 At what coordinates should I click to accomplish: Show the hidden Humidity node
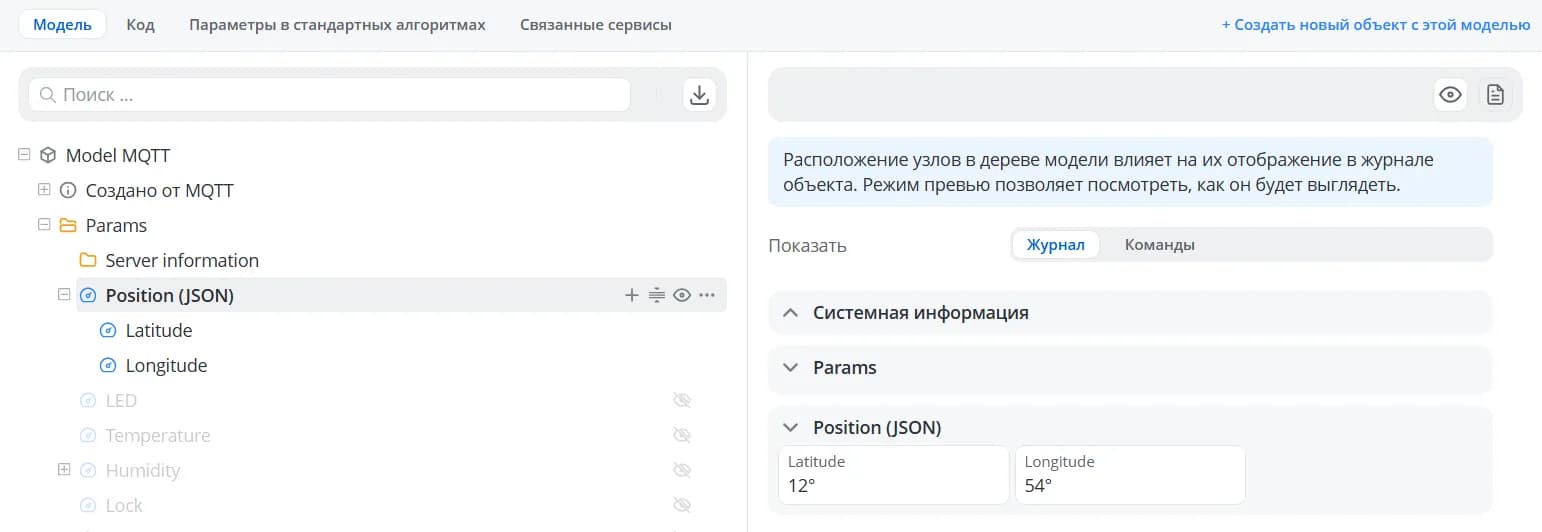682,470
